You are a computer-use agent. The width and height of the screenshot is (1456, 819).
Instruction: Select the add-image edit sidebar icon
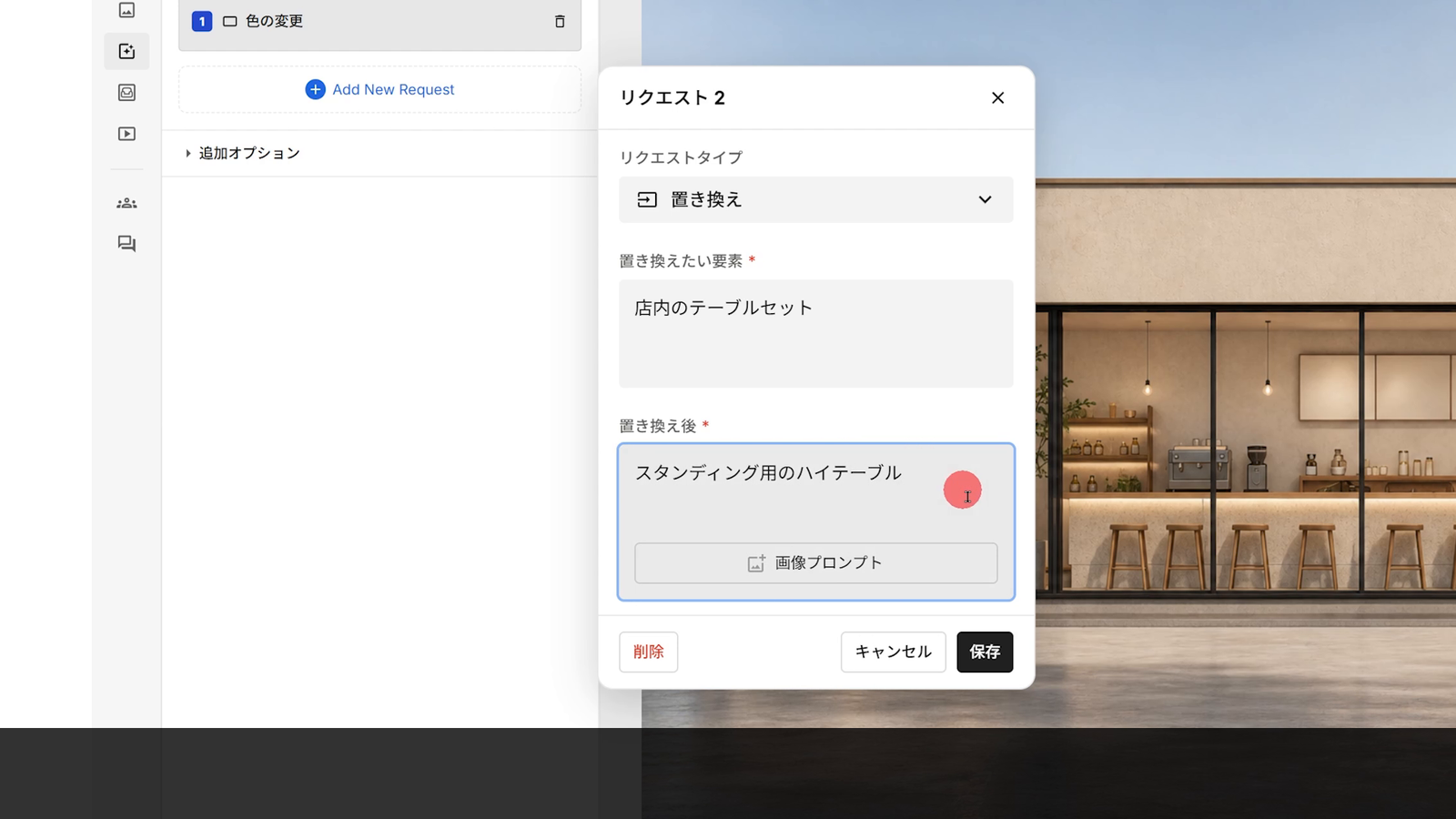(x=126, y=51)
